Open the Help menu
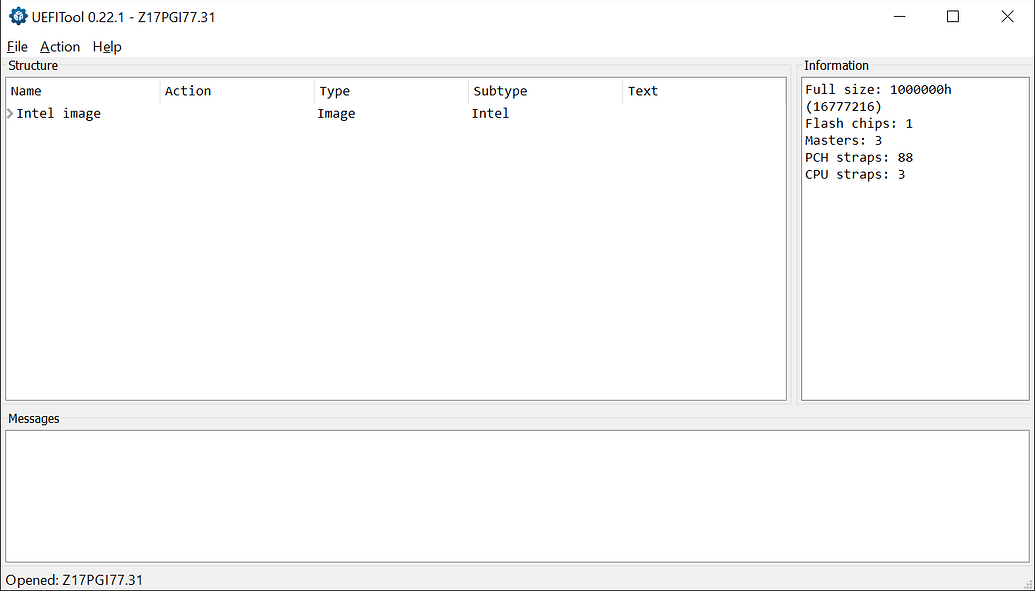Viewport: 1035px width, 591px height. [107, 47]
